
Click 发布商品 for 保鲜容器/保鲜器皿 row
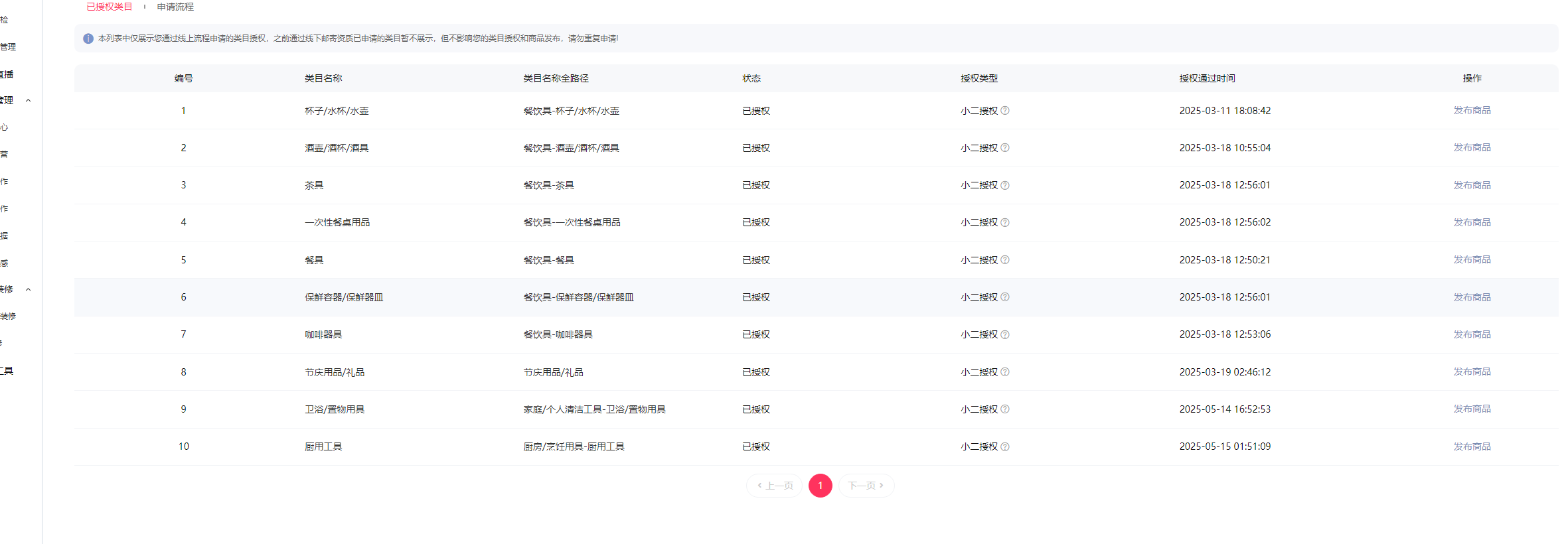click(x=1472, y=297)
